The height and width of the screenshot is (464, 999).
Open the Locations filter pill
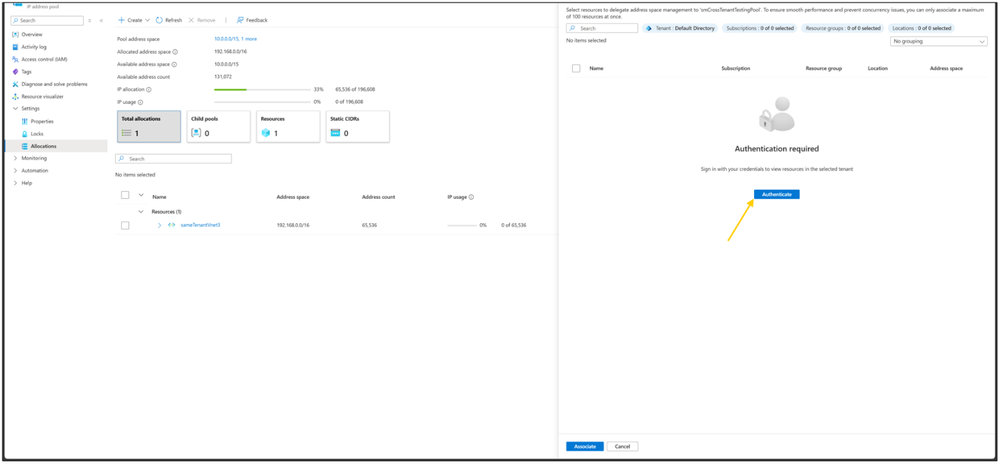tap(921, 29)
